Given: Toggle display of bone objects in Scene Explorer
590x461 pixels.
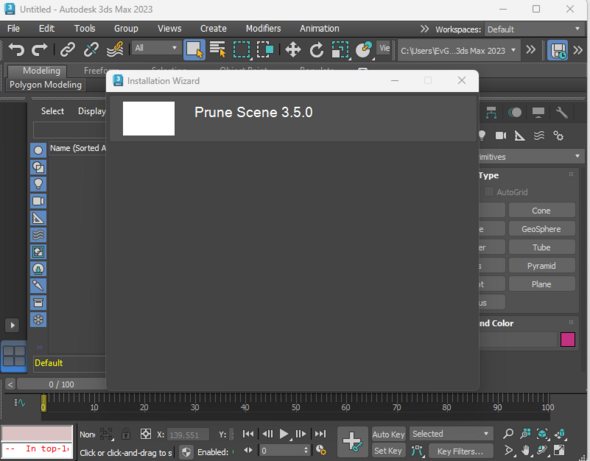Looking at the screenshot, I should point(38,286).
